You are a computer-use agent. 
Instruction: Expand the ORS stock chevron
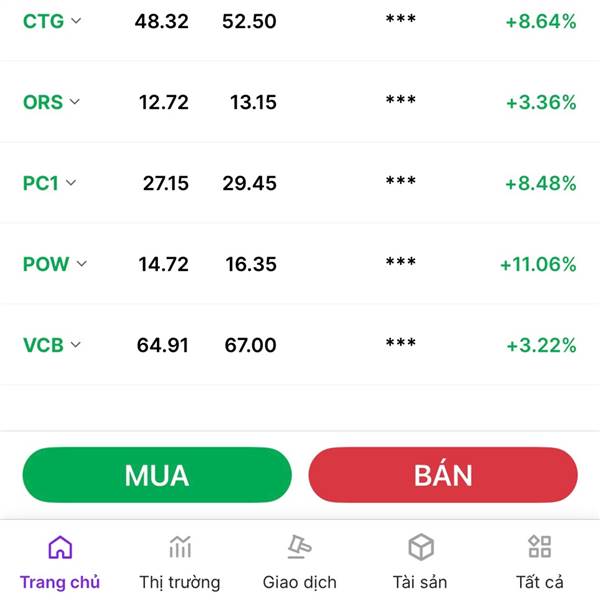point(75,102)
